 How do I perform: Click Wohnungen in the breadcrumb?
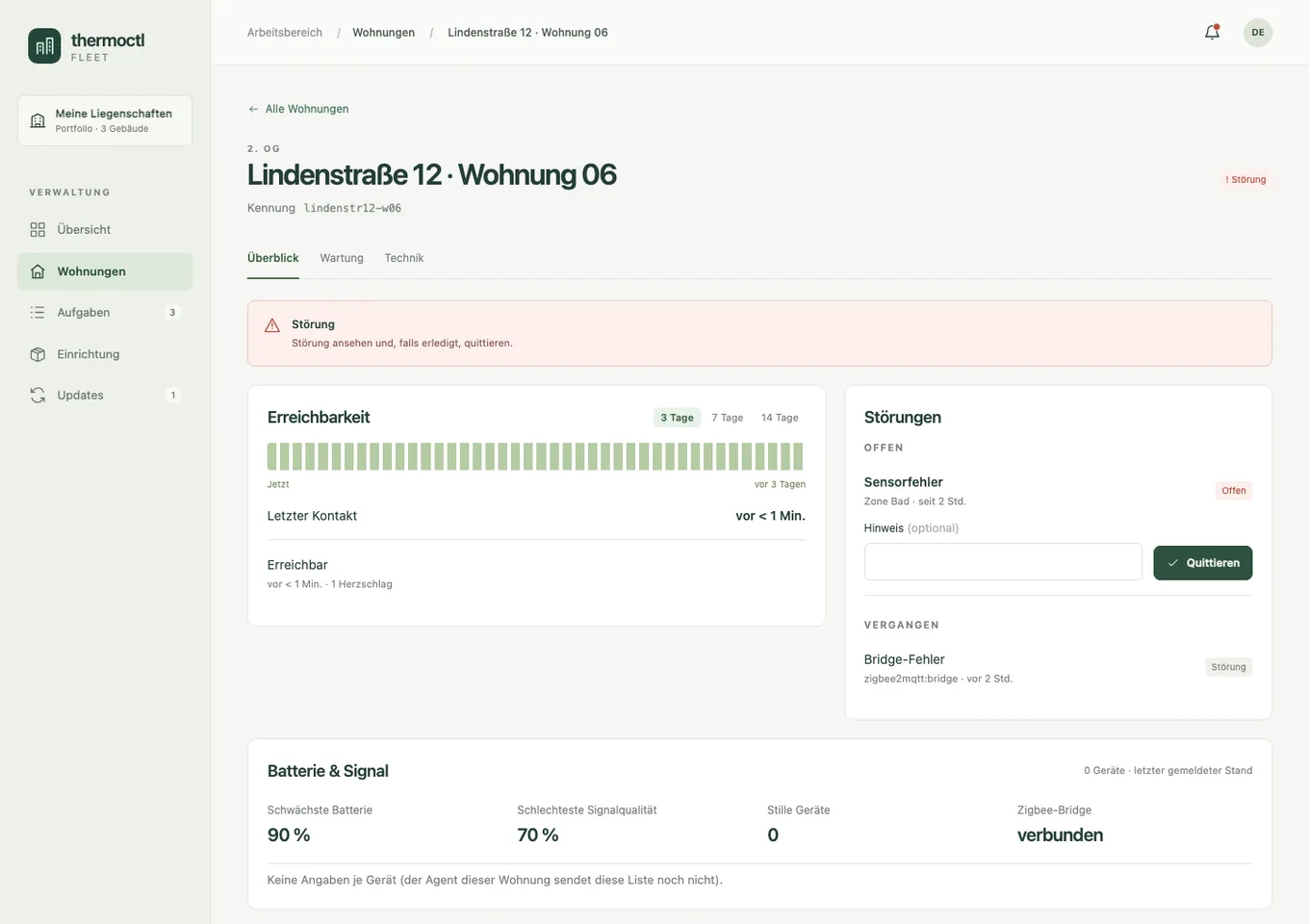click(383, 33)
